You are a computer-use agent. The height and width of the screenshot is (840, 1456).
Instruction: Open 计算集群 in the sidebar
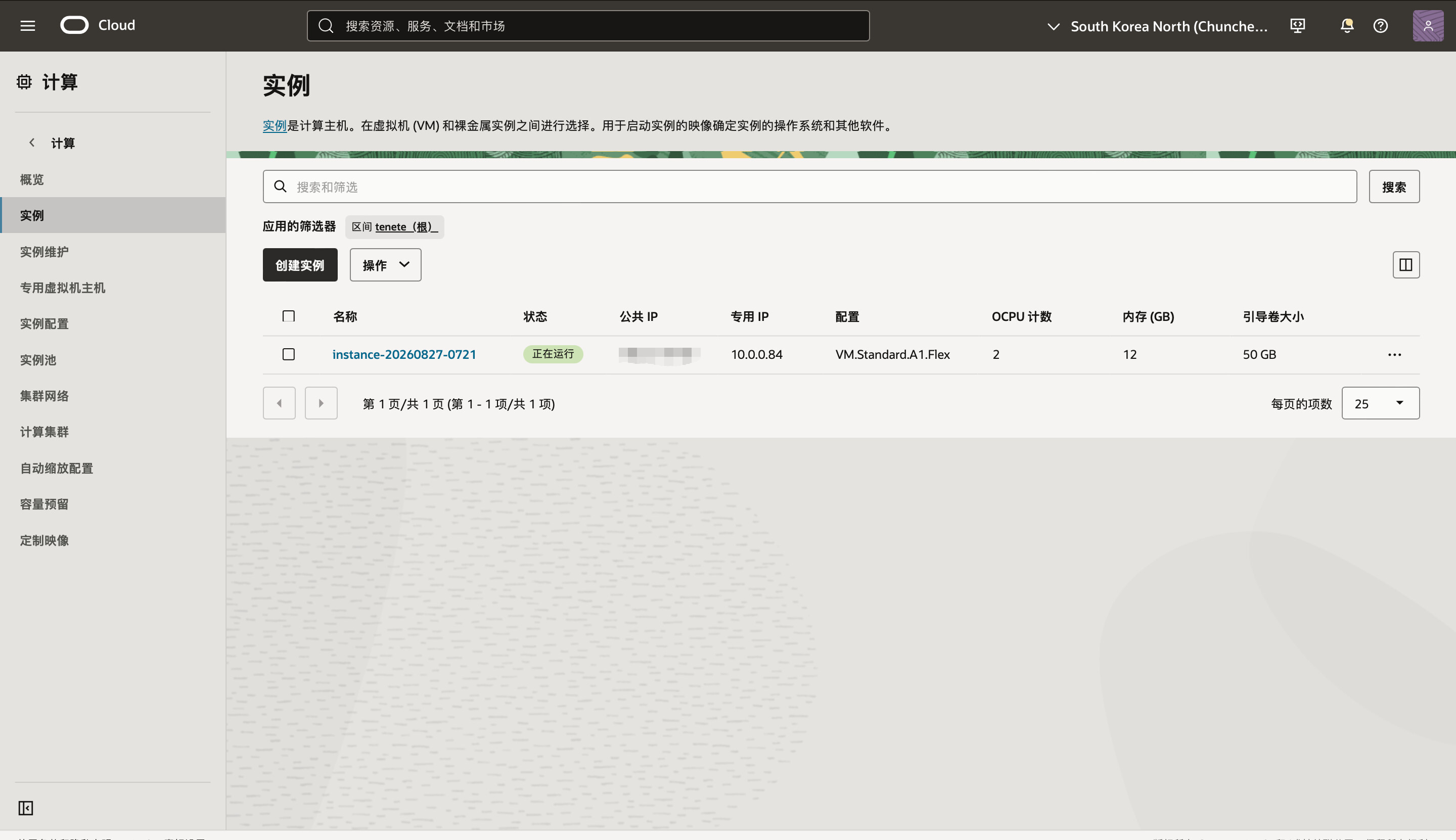click(44, 432)
